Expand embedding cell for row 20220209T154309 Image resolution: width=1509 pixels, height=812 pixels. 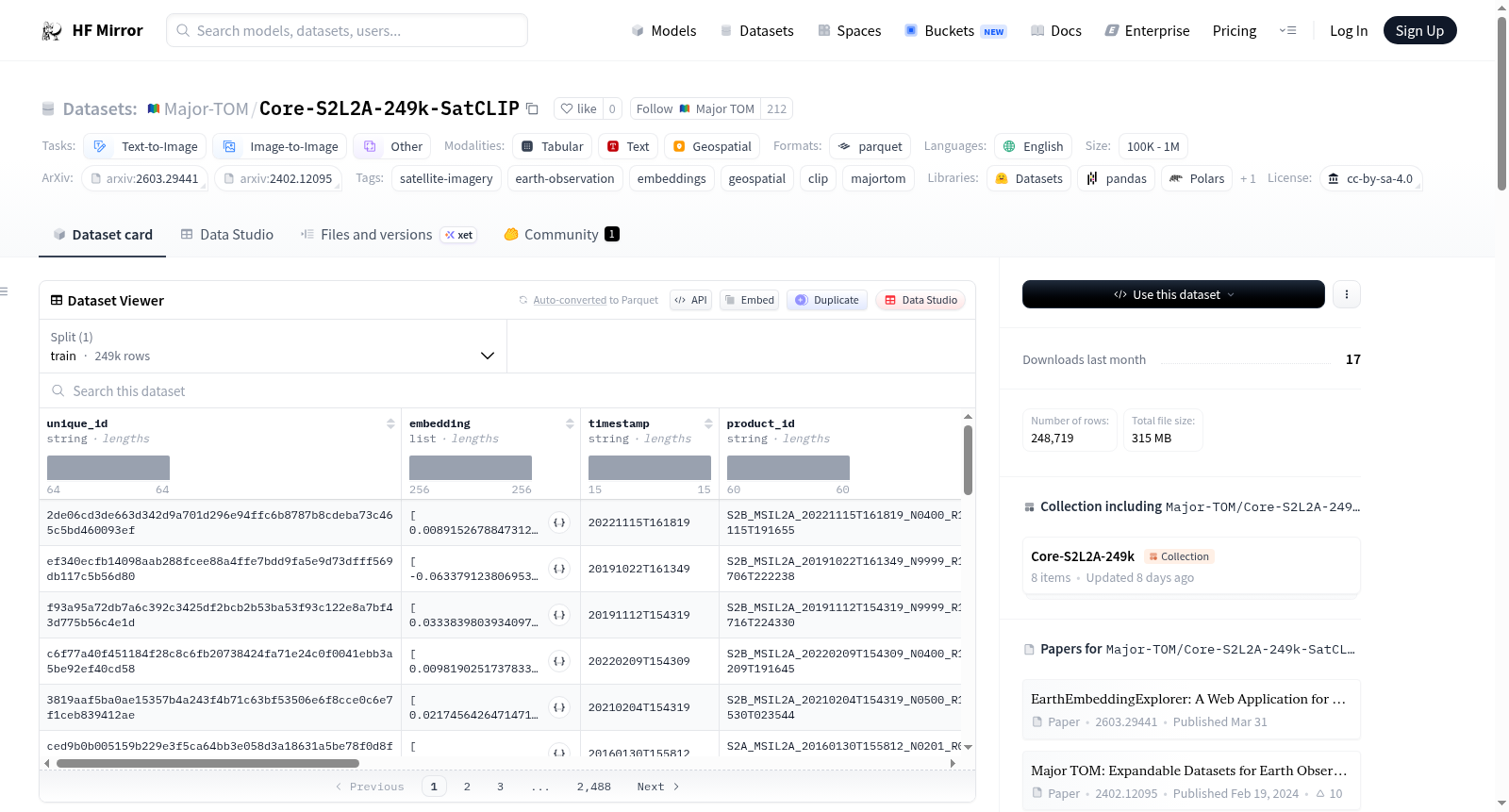559,661
